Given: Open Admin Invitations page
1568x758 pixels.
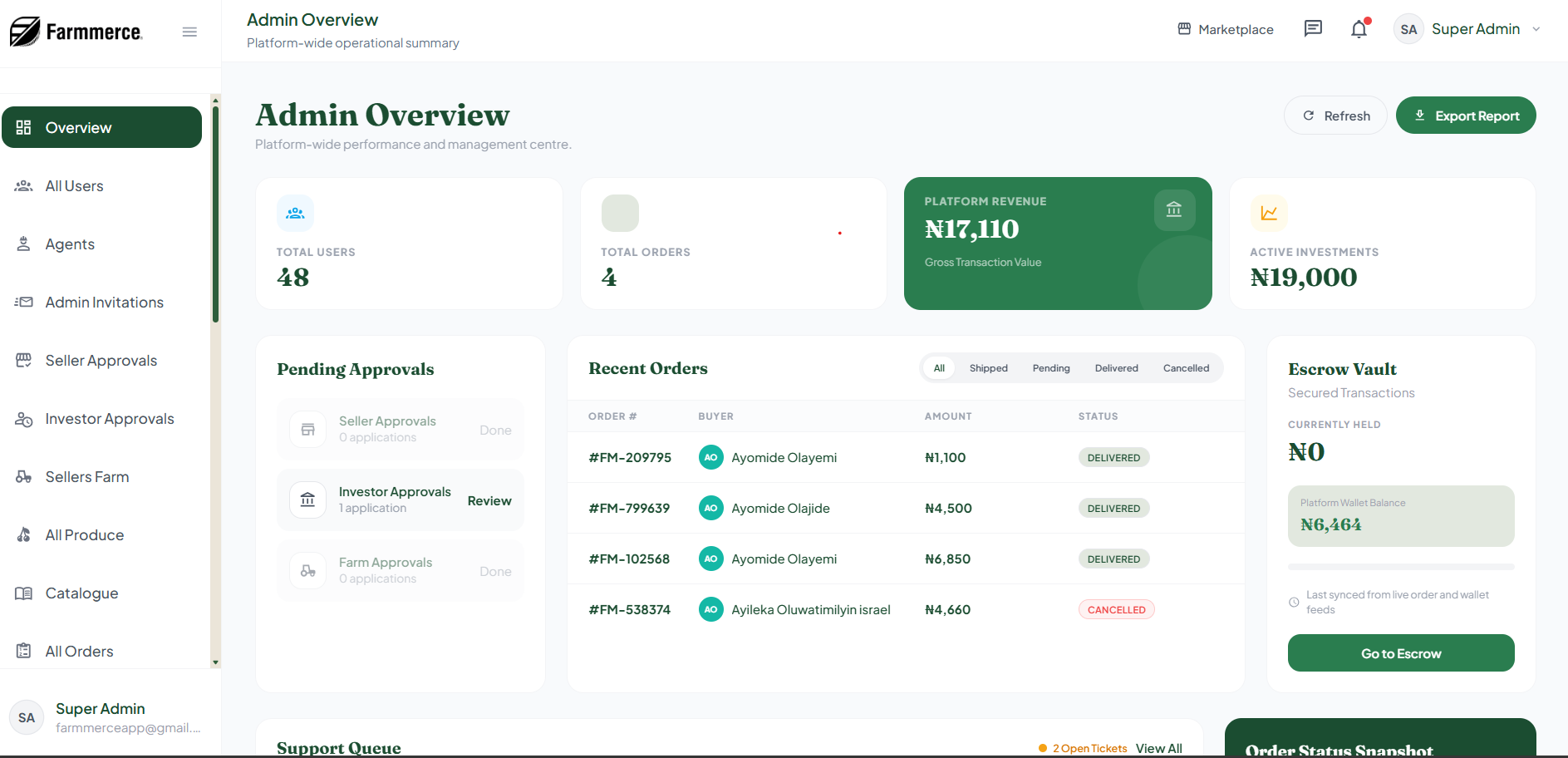Looking at the screenshot, I should (101, 302).
